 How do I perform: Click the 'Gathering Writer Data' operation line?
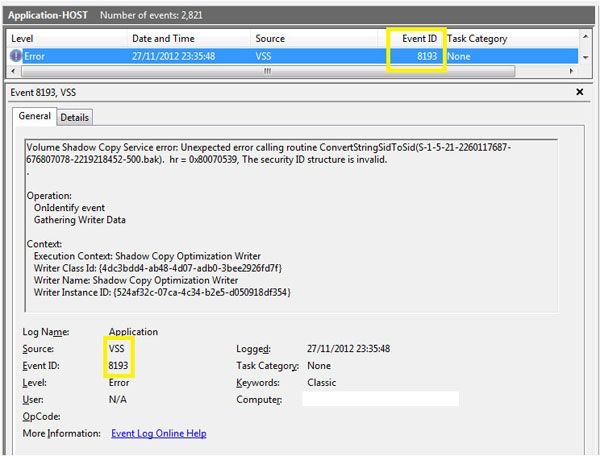pos(80,220)
